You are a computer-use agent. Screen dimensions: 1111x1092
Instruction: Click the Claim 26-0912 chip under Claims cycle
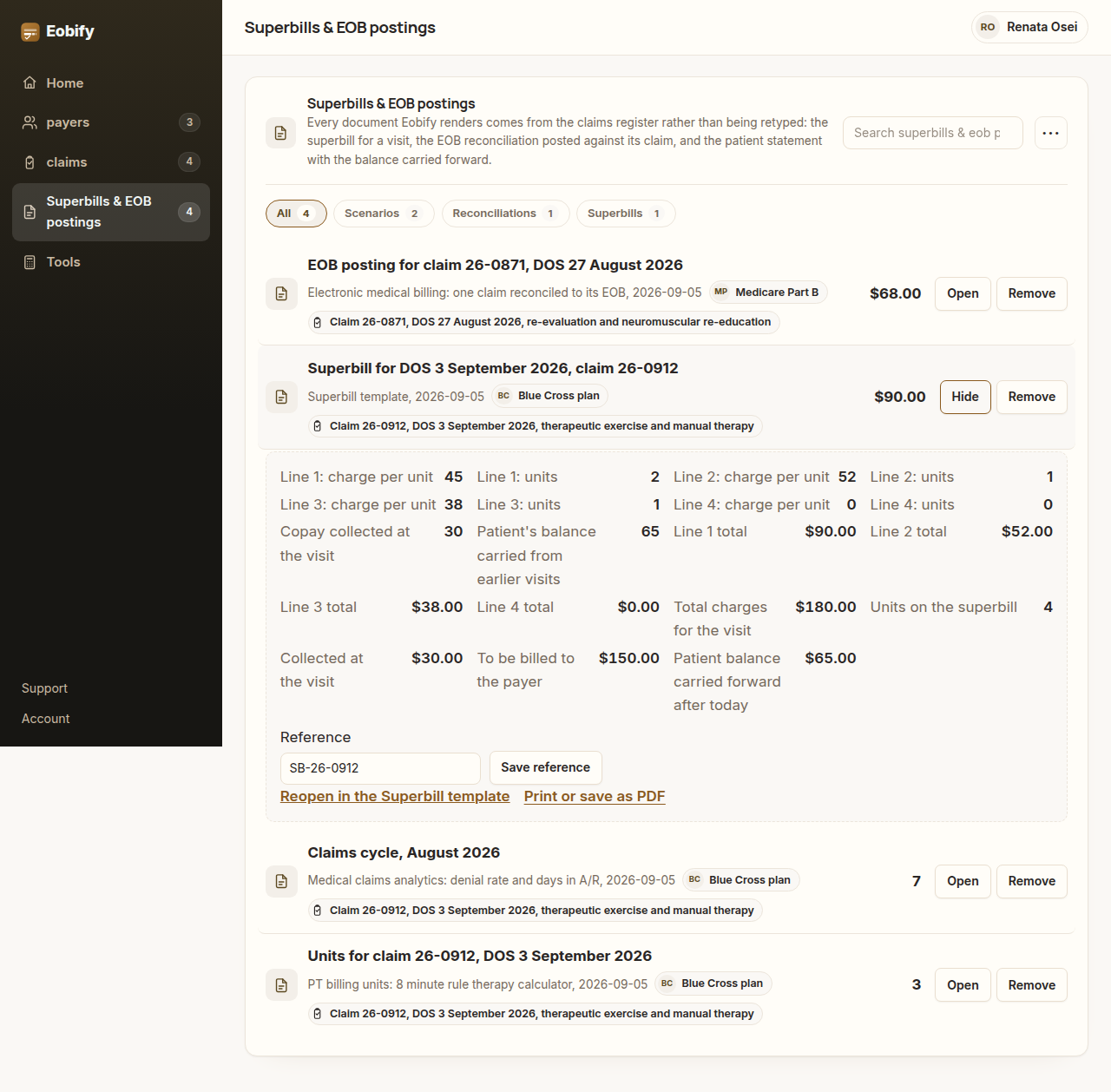tap(535, 911)
